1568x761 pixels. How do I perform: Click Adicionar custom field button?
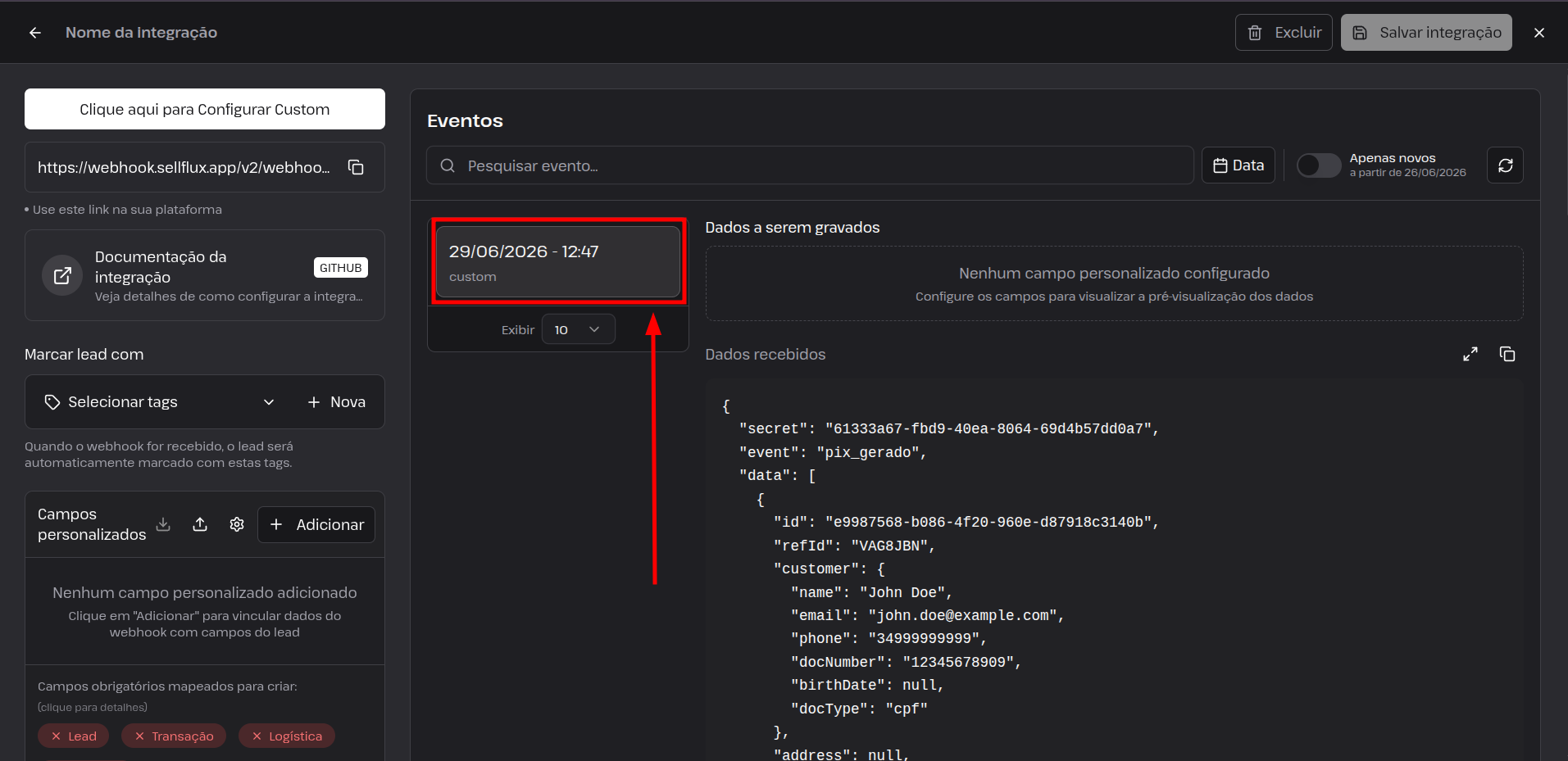coord(316,524)
